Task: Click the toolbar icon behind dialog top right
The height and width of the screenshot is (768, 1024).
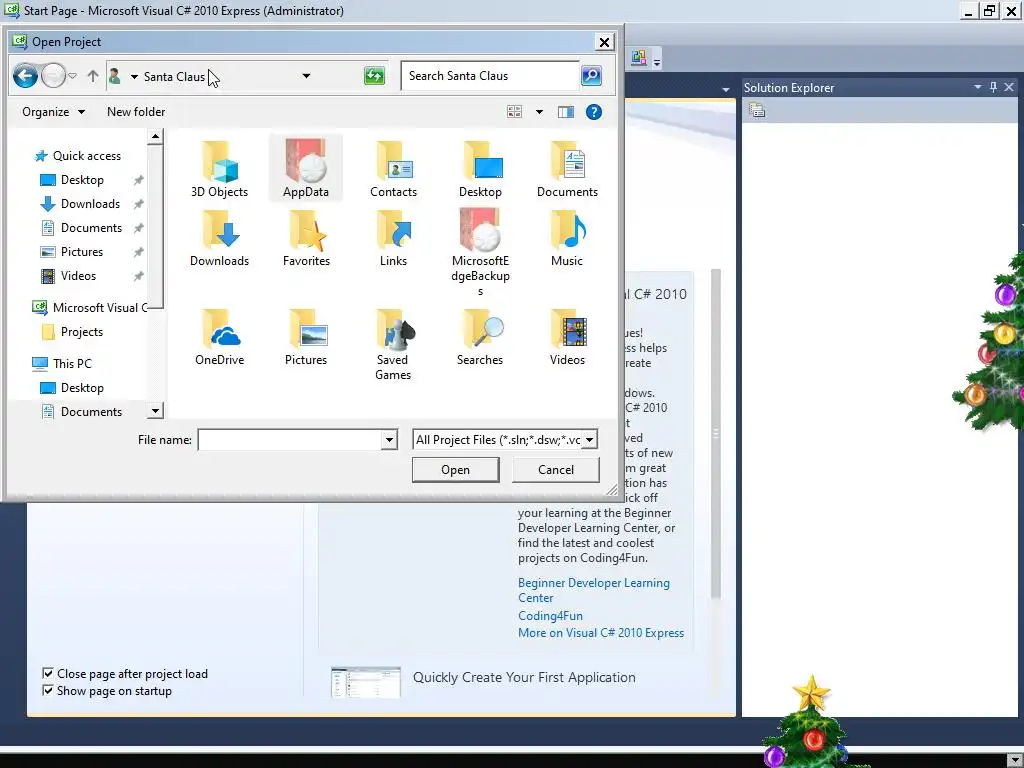Action: coord(639,58)
